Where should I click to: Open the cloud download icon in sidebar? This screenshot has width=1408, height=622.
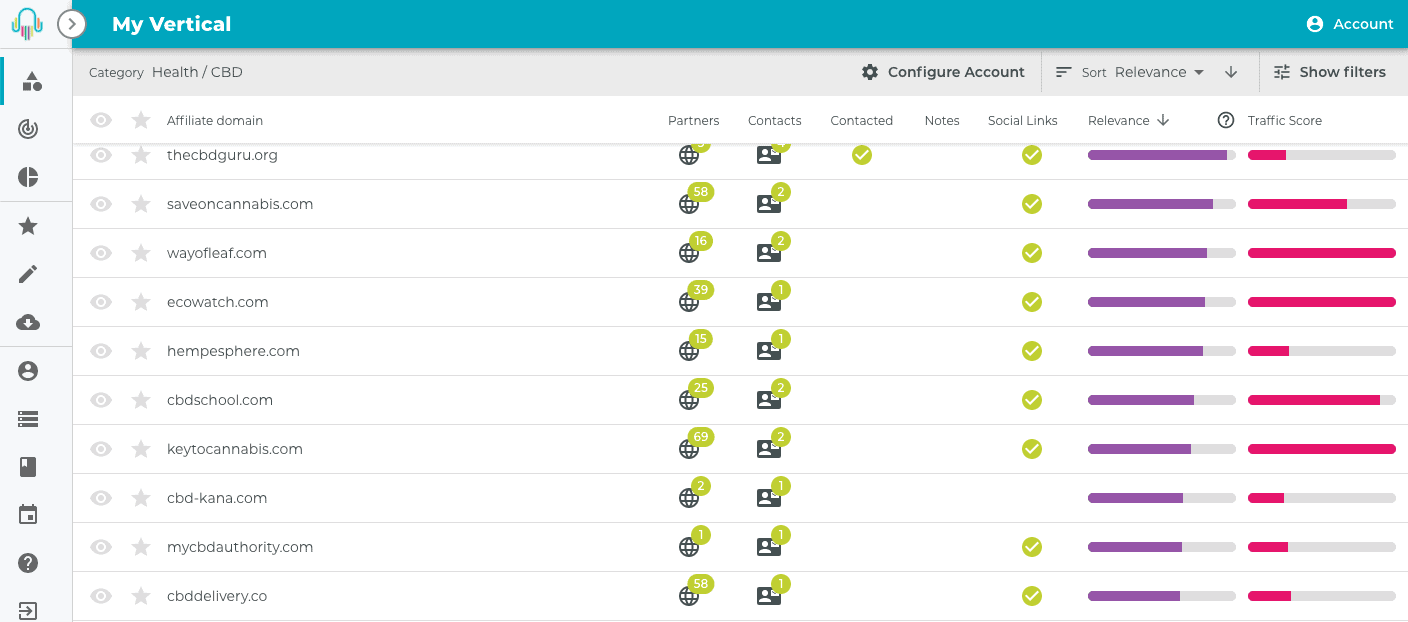pyautogui.click(x=29, y=322)
